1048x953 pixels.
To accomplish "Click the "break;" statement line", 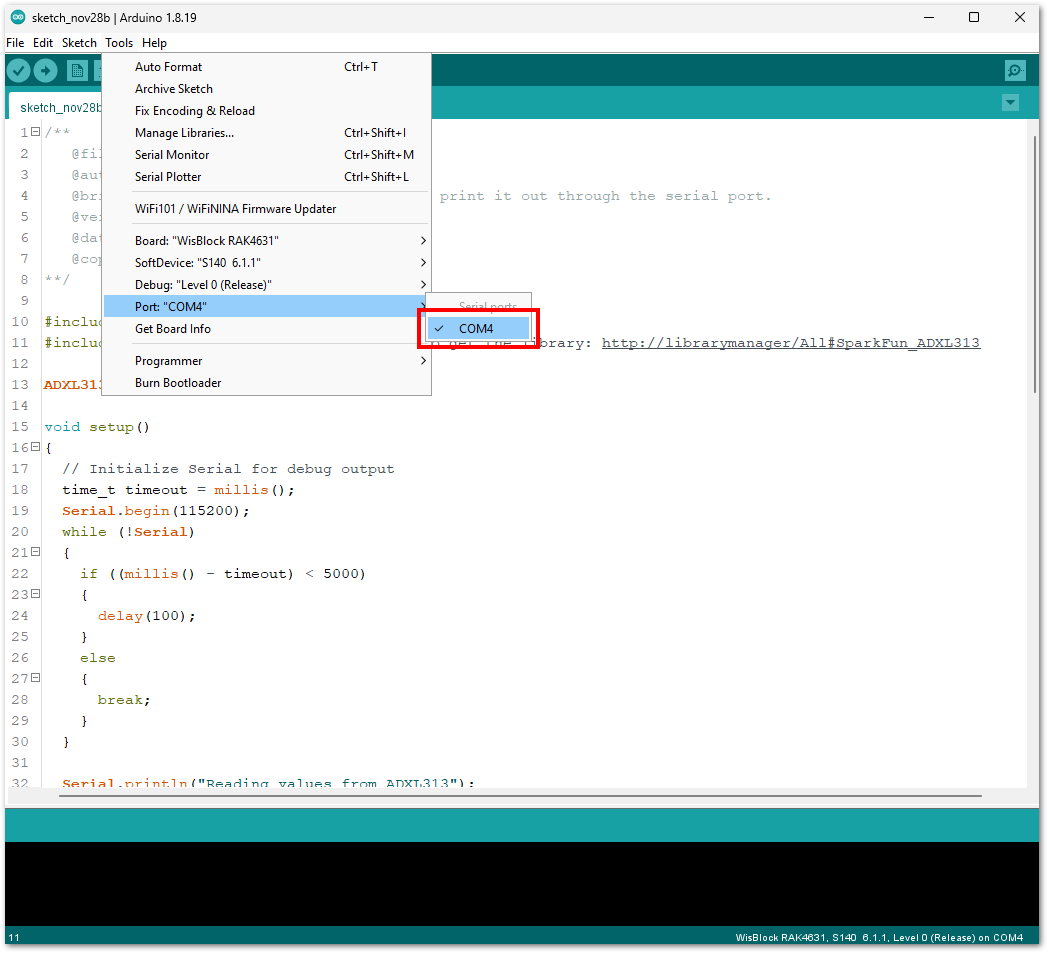I will (x=124, y=700).
